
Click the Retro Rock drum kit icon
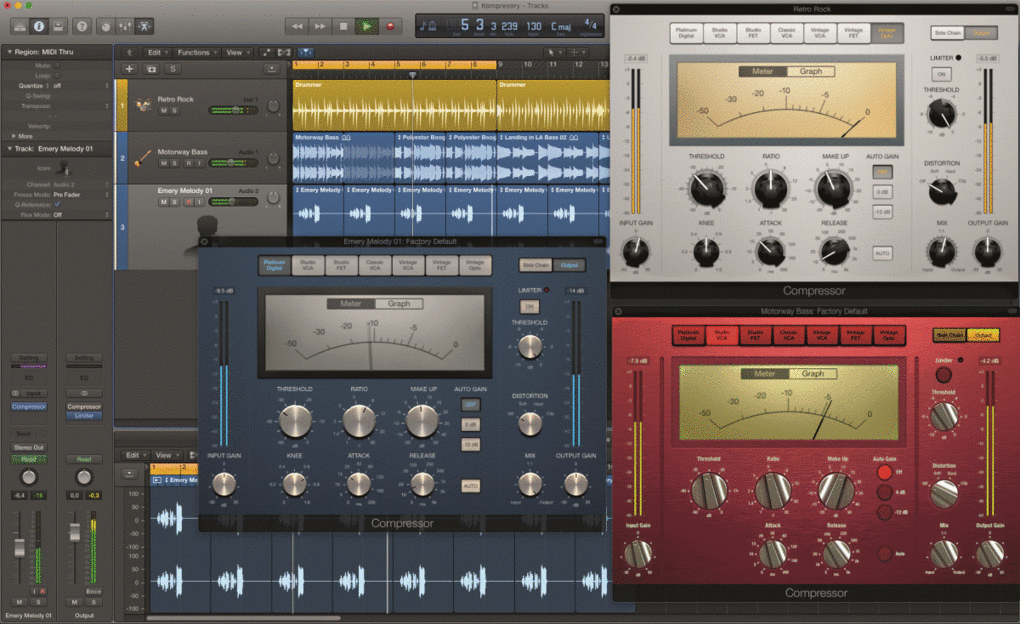(143, 104)
